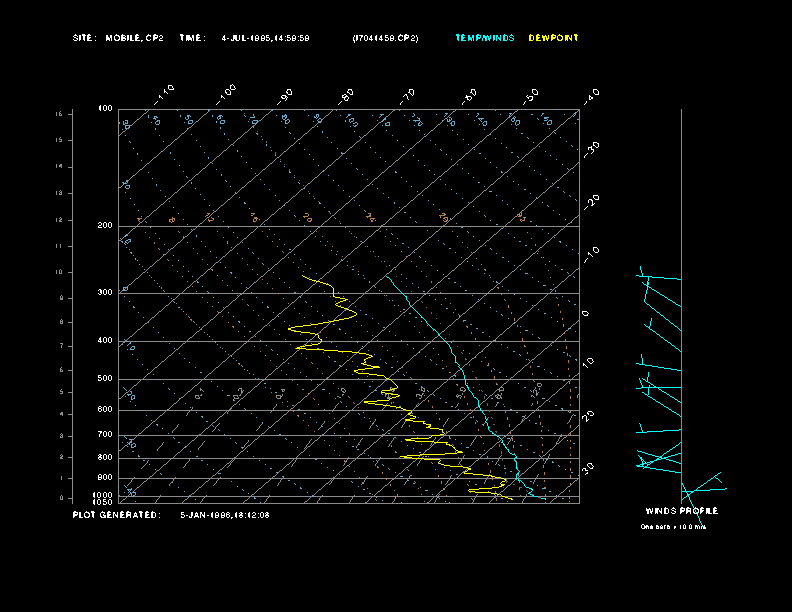792x612 pixels.
Task: Click the 800 pressure level label
Action: coord(105,457)
